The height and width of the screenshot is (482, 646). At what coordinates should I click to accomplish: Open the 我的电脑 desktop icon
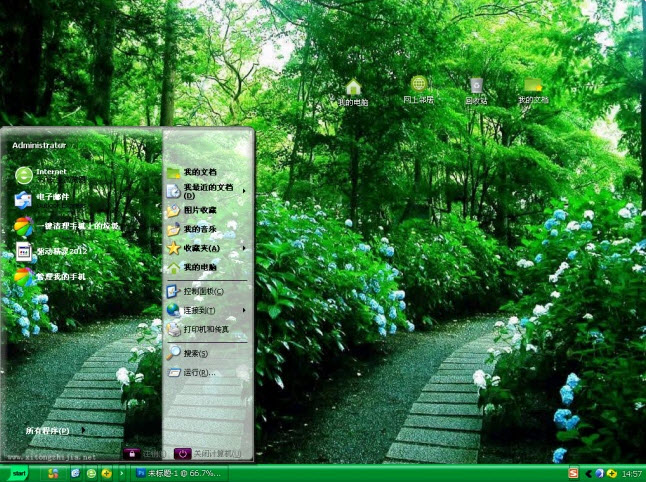(352, 89)
